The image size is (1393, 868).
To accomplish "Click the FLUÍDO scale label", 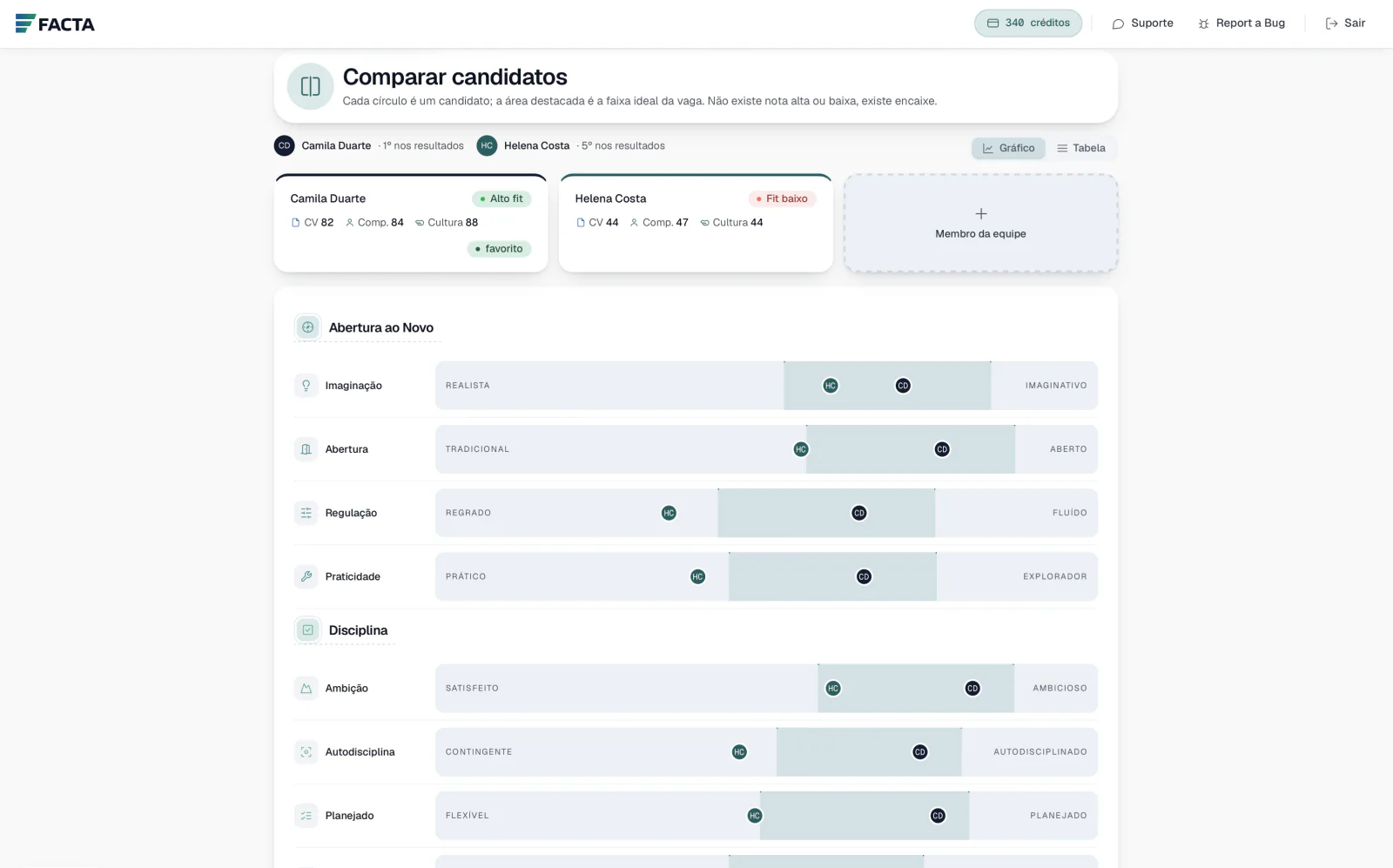I will 1070,513.
